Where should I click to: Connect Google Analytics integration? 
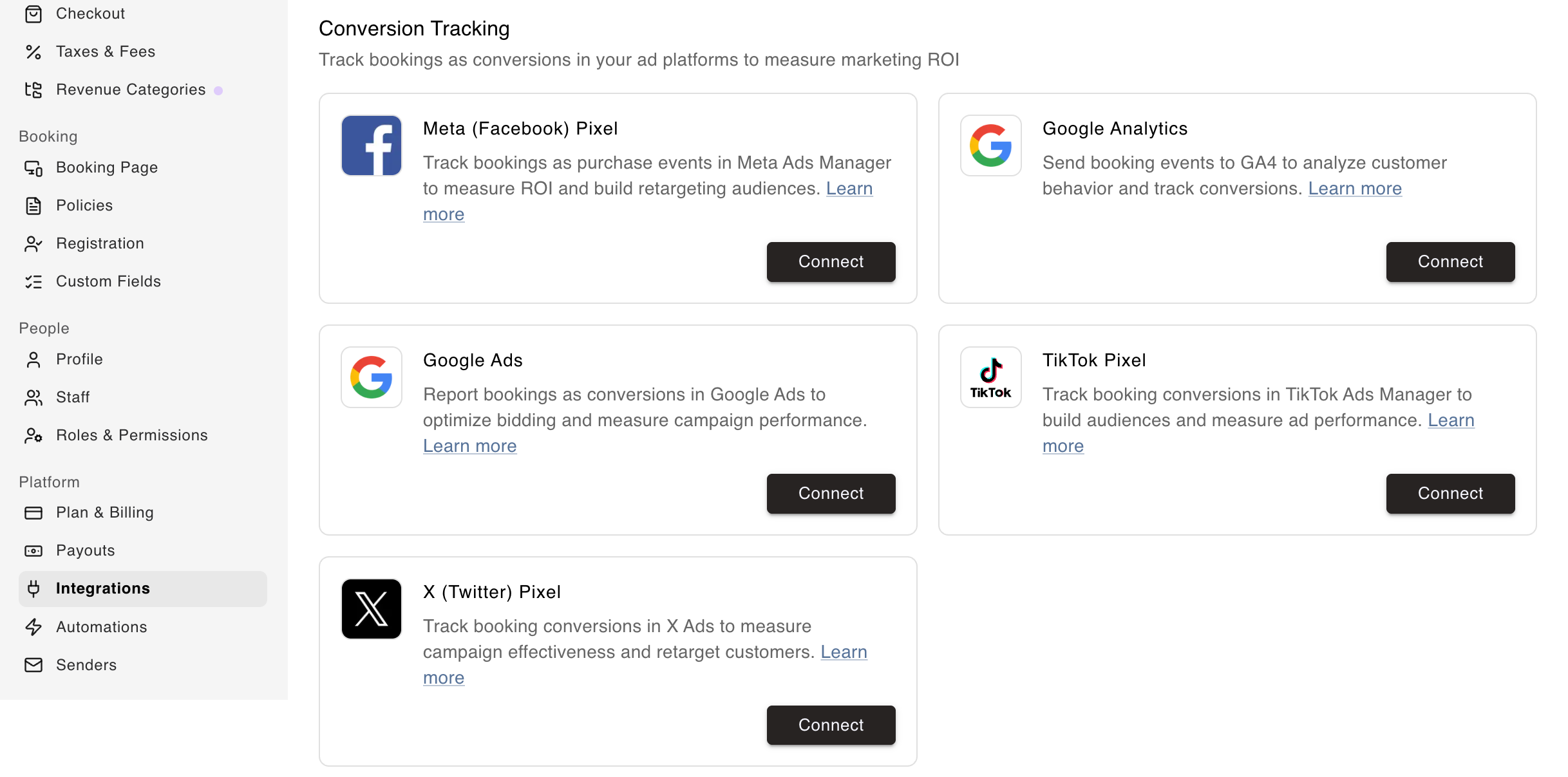[x=1450, y=262]
